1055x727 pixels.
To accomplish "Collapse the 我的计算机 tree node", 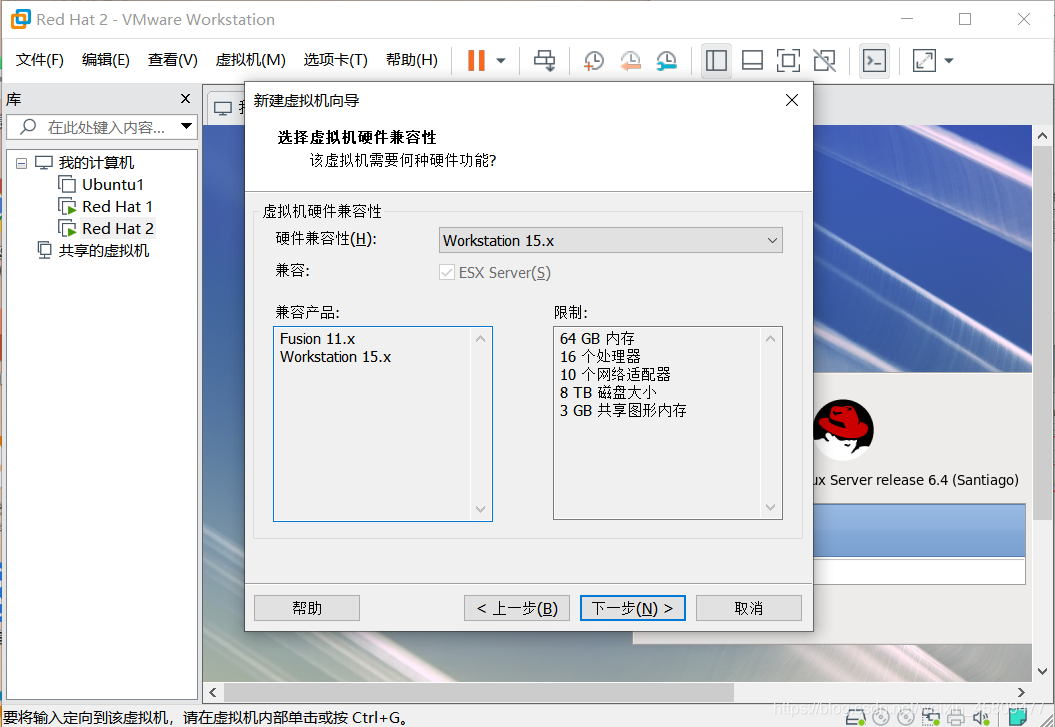I will coord(22,163).
